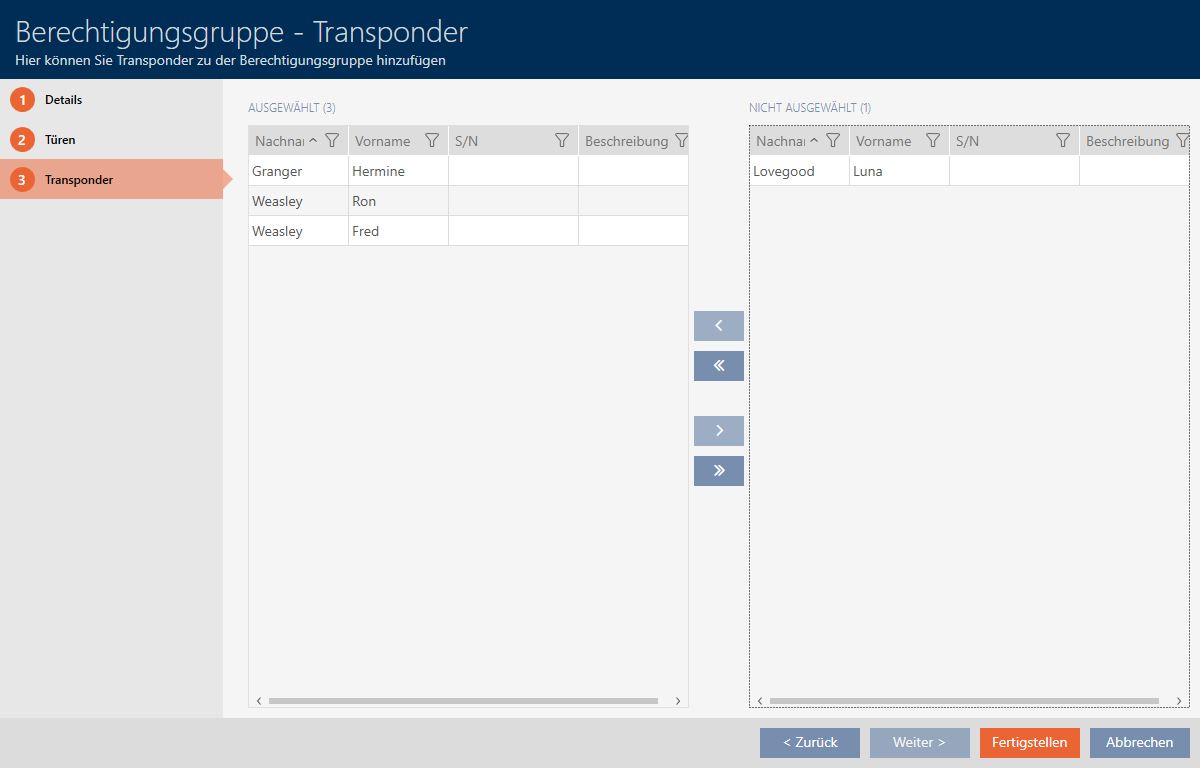Open S/N filter in selected table
Viewport: 1200px width, 768px height.
click(x=562, y=141)
